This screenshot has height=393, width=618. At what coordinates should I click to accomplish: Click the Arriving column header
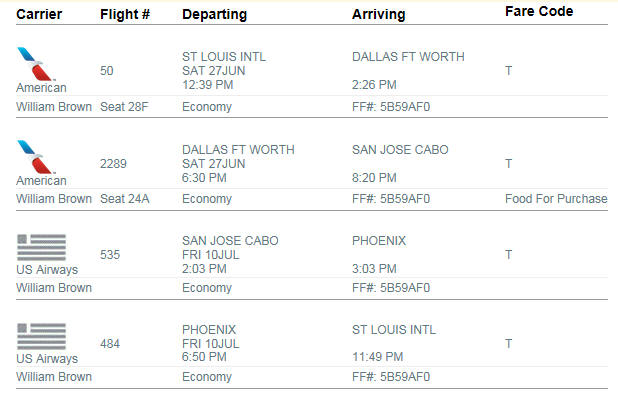378,15
